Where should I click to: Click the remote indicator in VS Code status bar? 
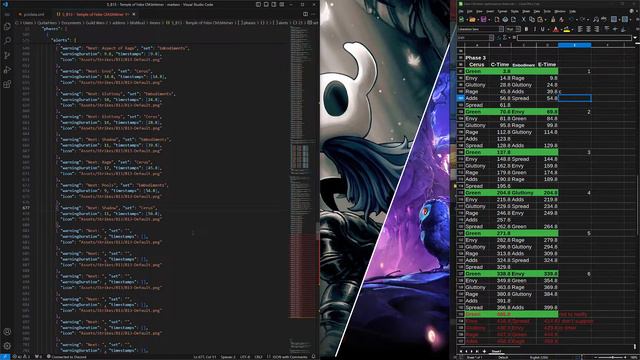pos(4,357)
